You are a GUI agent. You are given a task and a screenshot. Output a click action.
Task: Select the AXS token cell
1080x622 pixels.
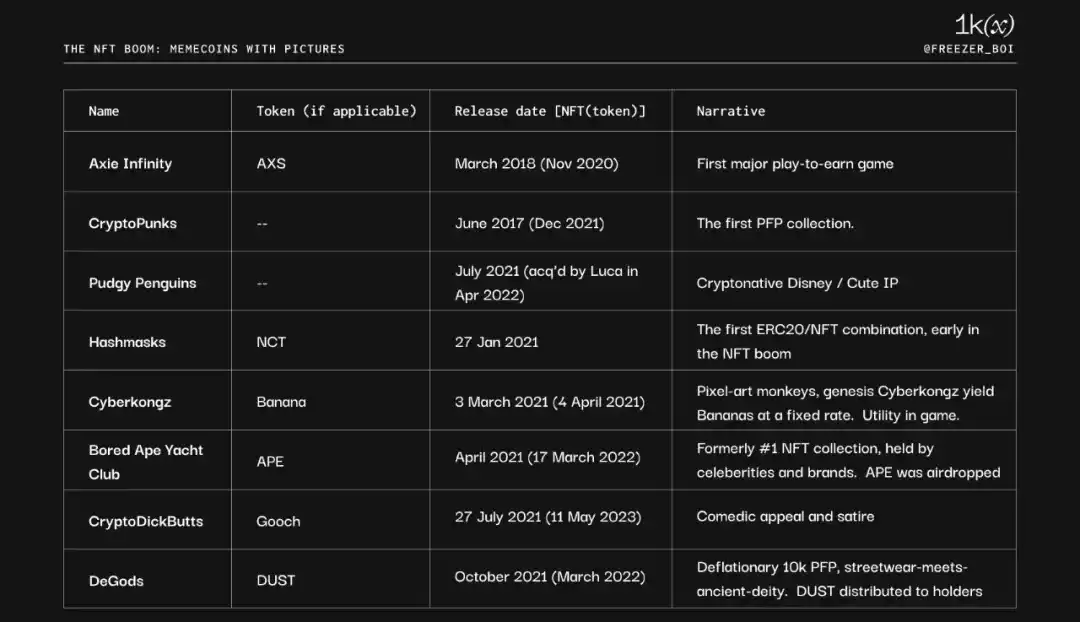[x=271, y=164]
